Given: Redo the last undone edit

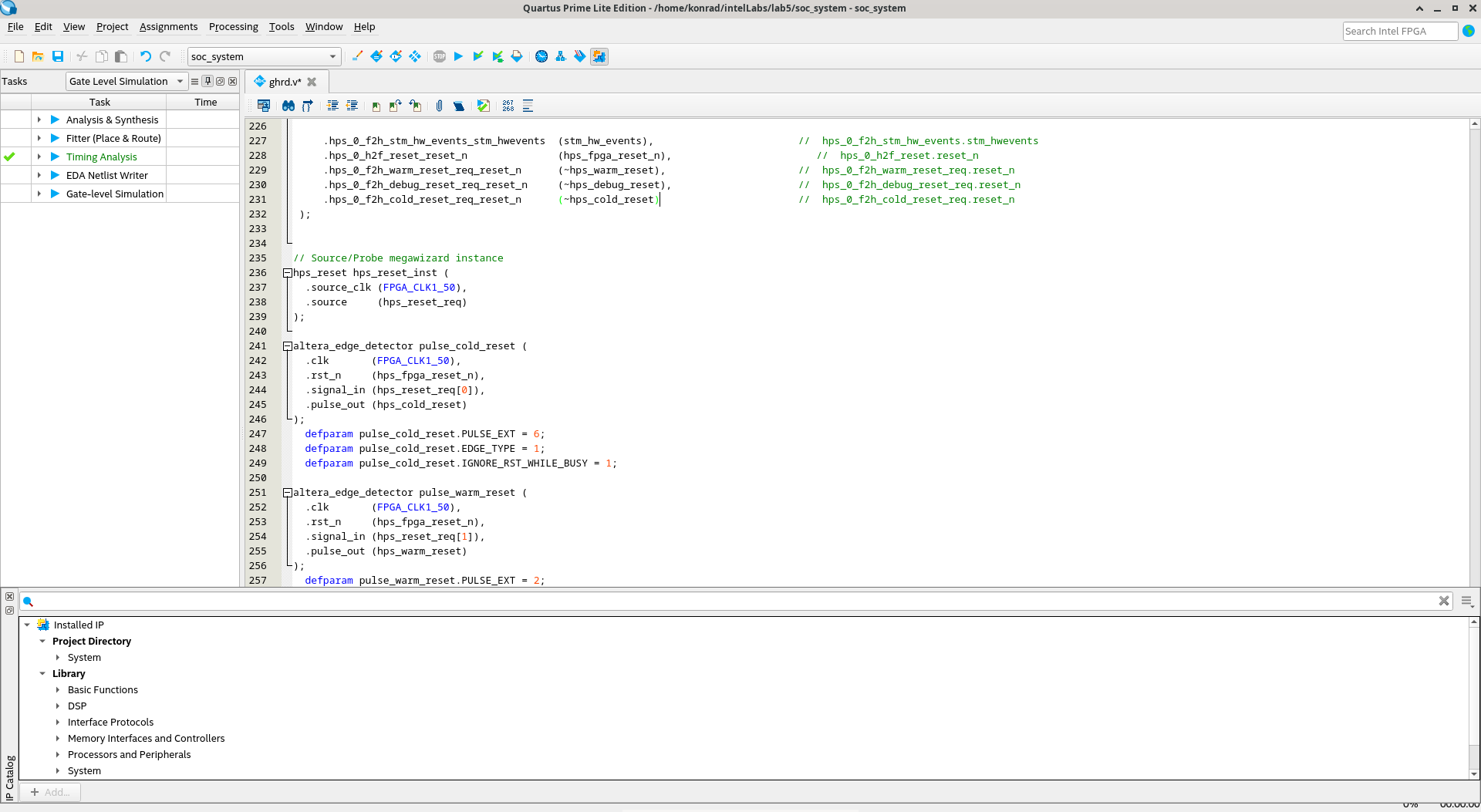Looking at the screenshot, I should pos(165,56).
